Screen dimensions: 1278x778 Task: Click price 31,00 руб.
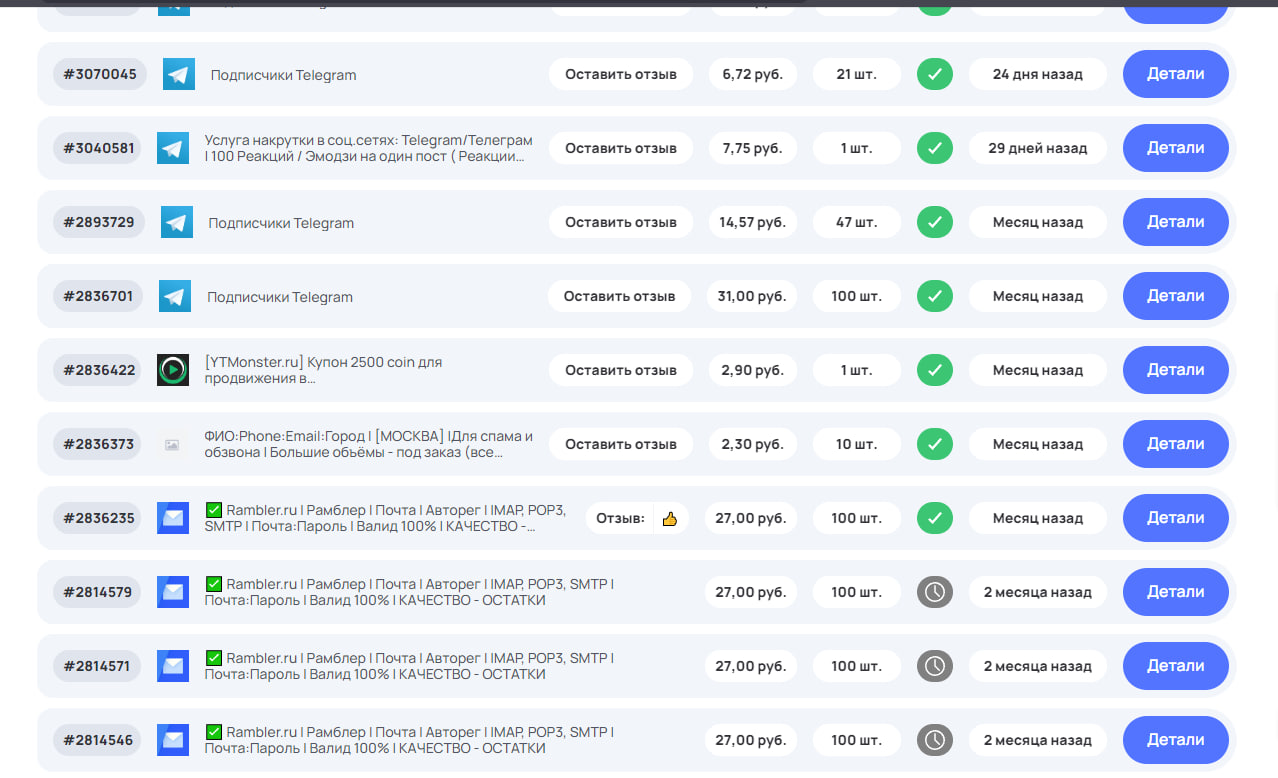coord(751,296)
